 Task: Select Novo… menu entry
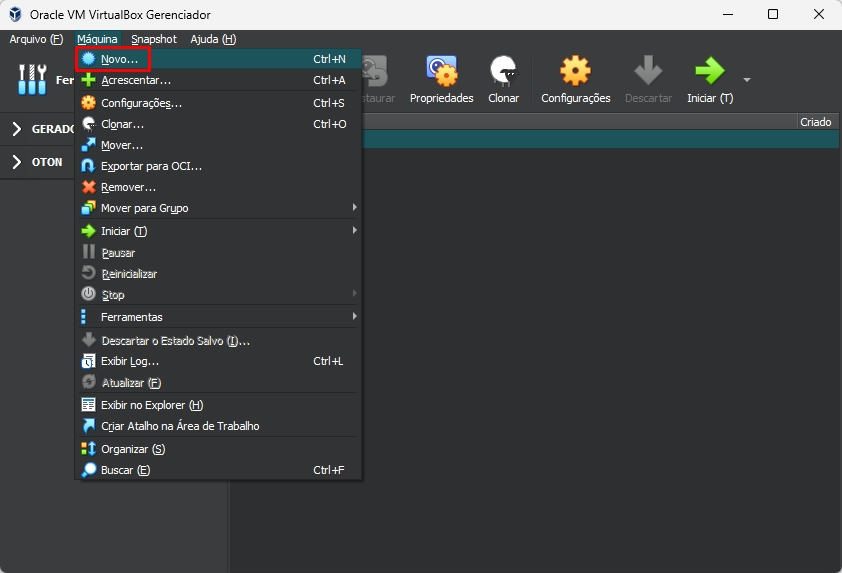coord(218,59)
